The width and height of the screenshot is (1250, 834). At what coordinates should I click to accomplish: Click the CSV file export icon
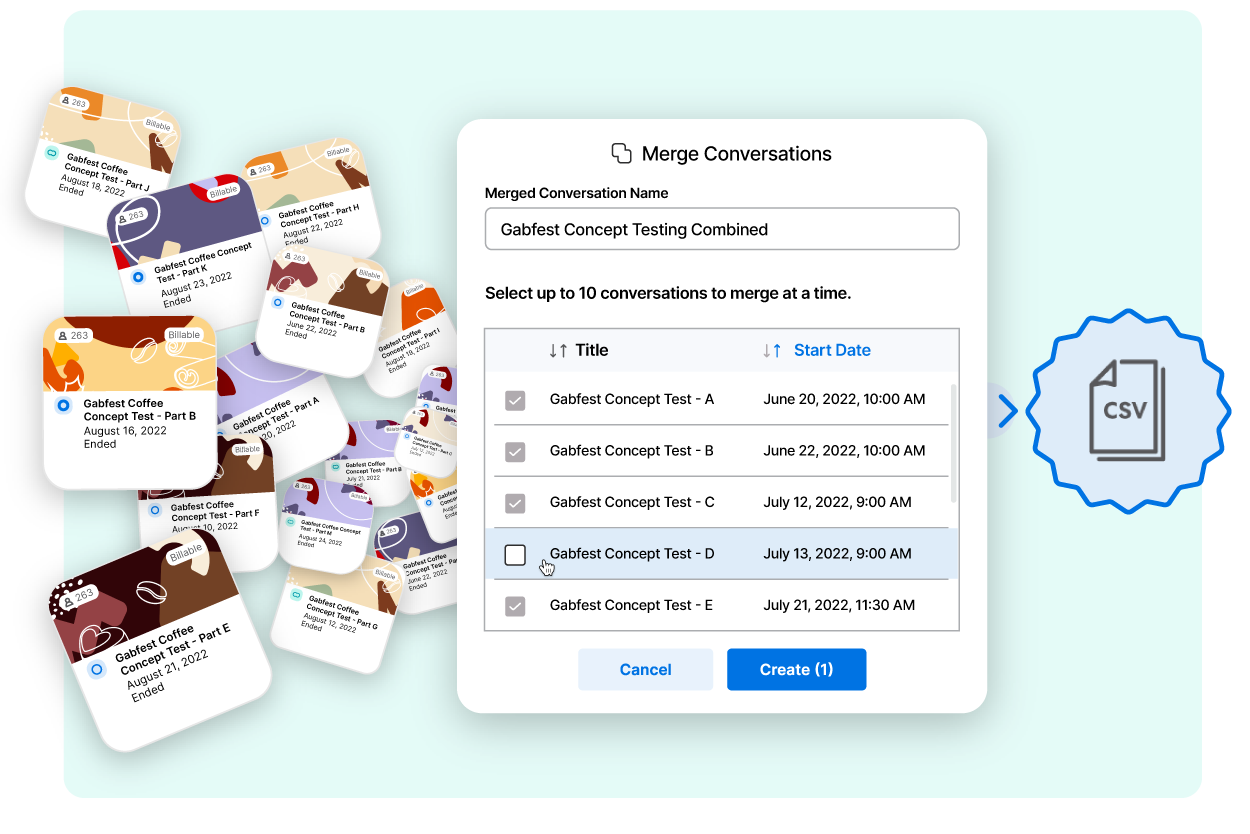click(x=1126, y=410)
